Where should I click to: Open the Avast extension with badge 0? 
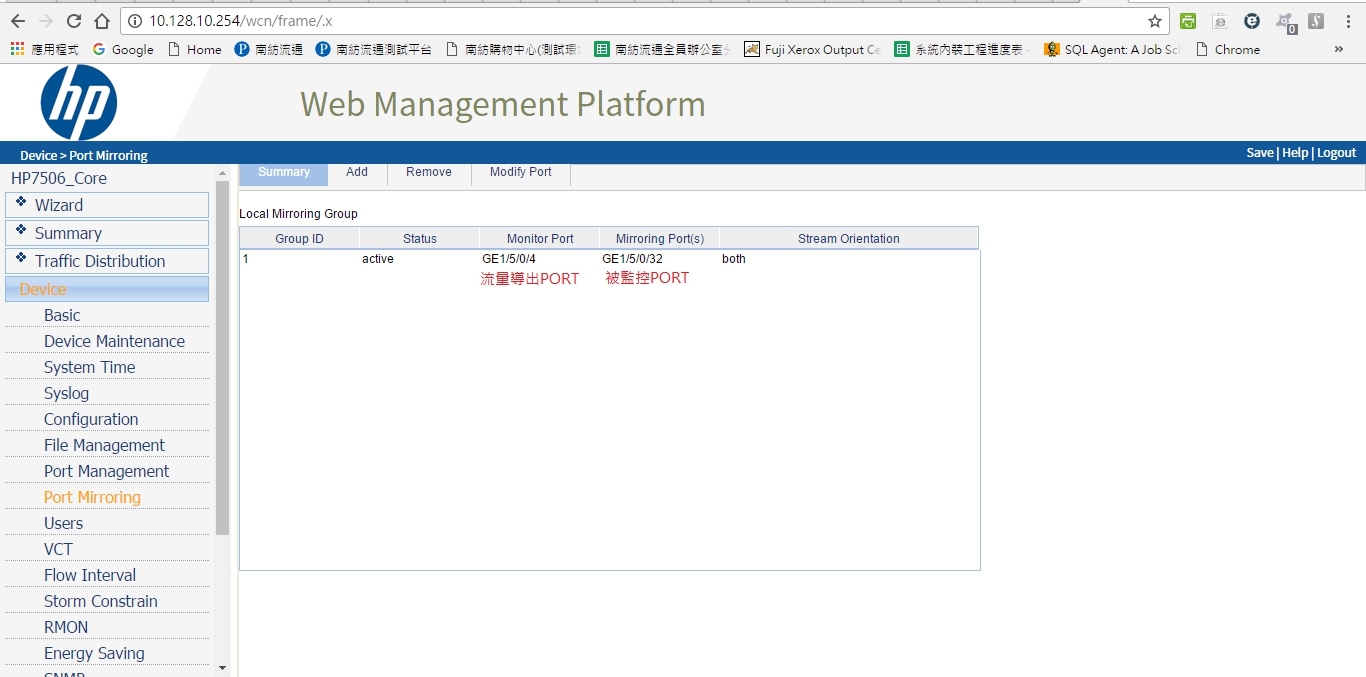[x=1285, y=20]
